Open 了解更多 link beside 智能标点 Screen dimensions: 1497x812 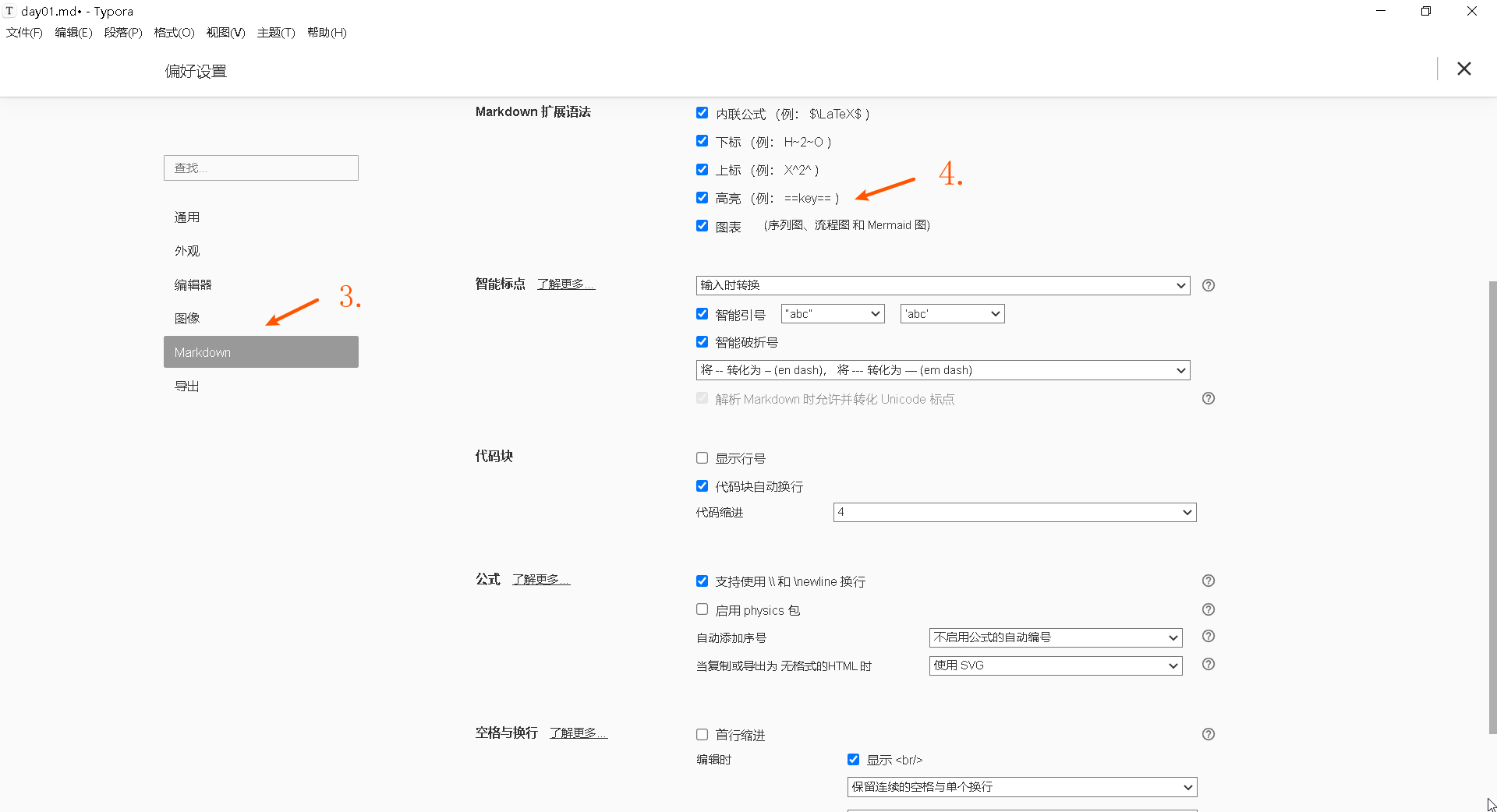[566, 284]
